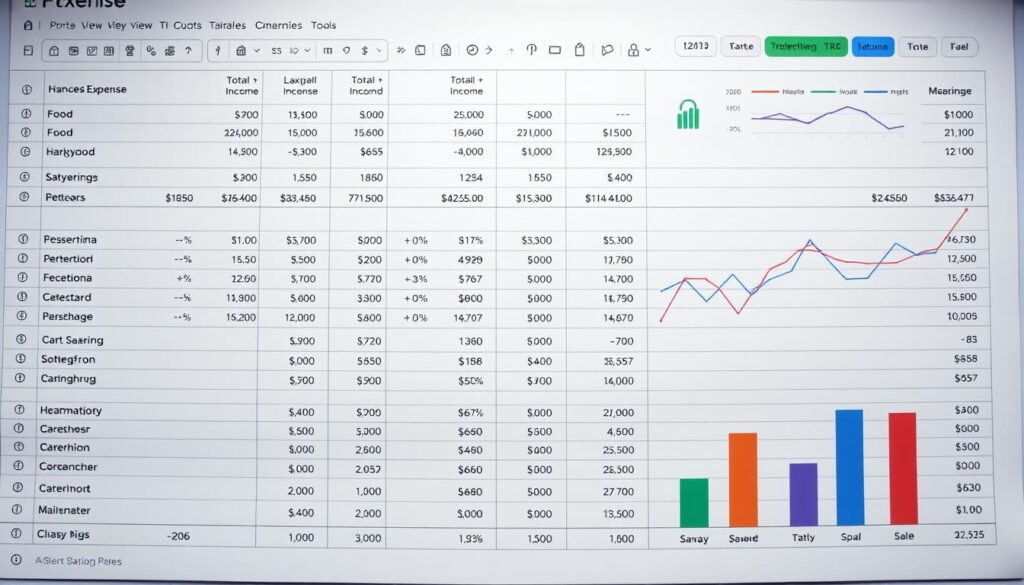This screenshot has height=585, width=1024.
Task: Open the Tairales menu
Action: (x=227, y=25)
